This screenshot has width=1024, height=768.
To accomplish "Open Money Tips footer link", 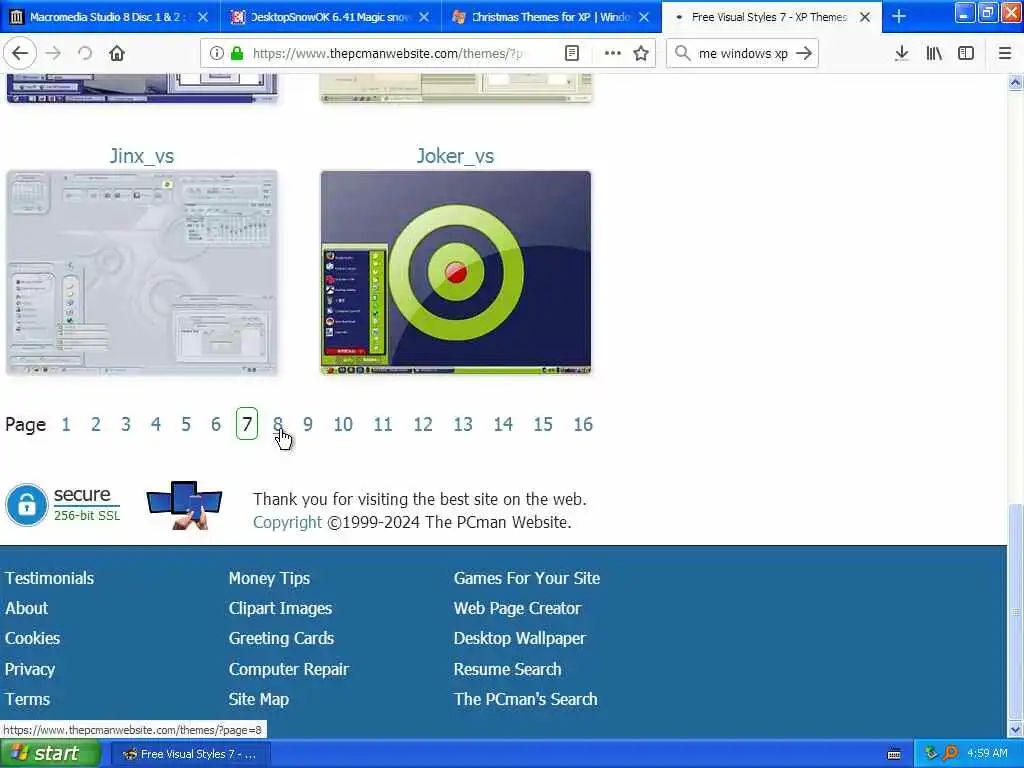I will pos(269,579).
